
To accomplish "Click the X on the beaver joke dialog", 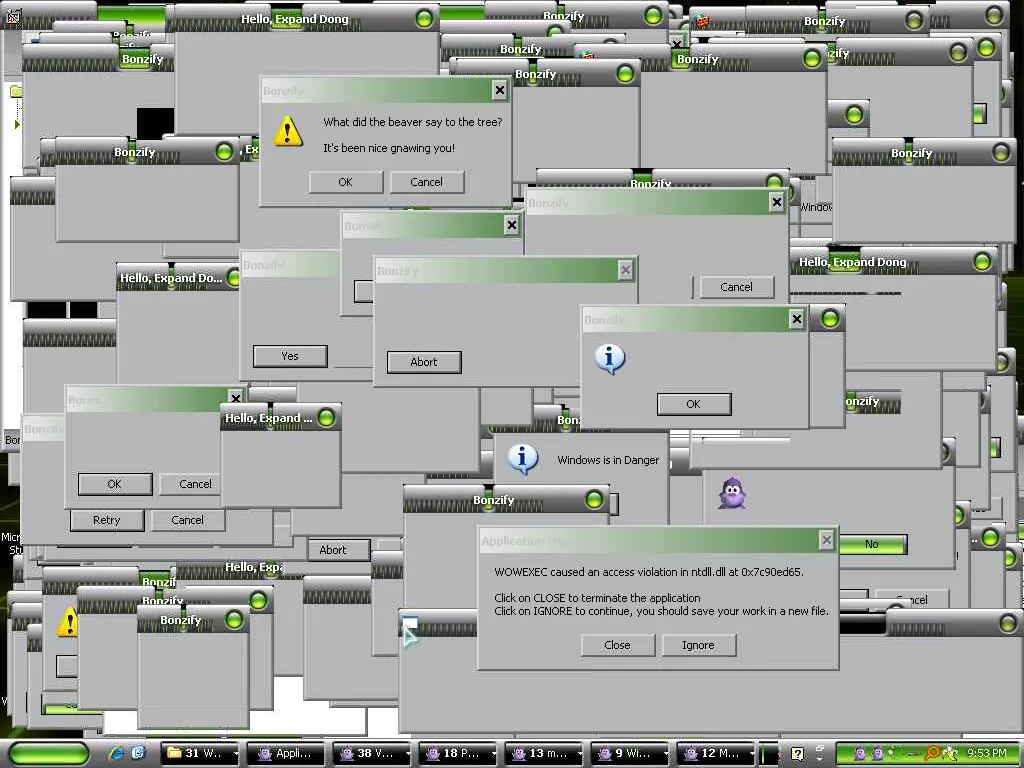I will point(500,90).
